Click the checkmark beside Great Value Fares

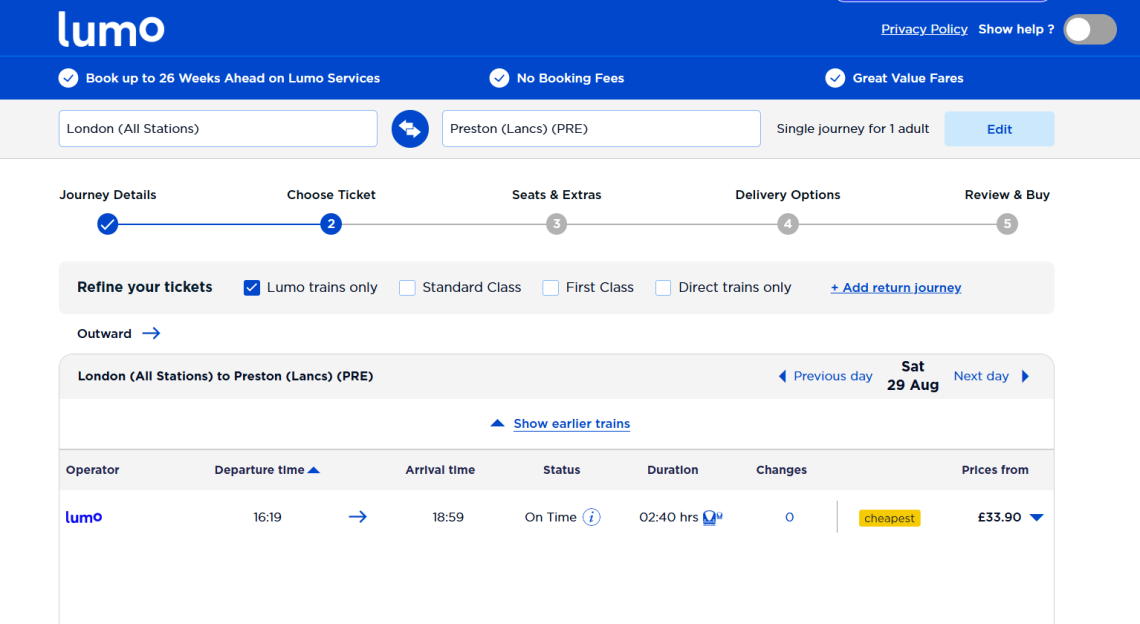coord(835,78)
